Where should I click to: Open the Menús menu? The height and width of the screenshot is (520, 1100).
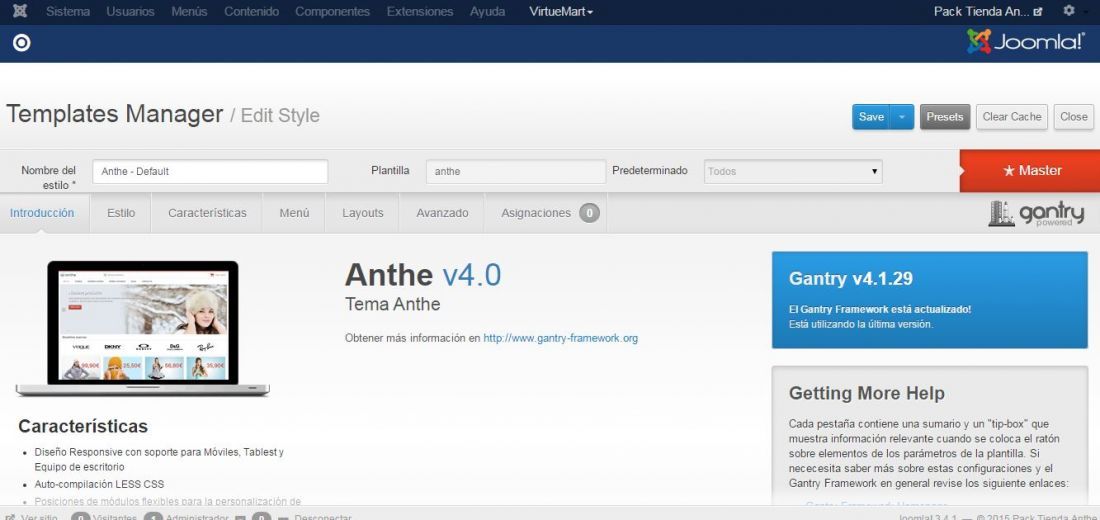click(189, 11)
